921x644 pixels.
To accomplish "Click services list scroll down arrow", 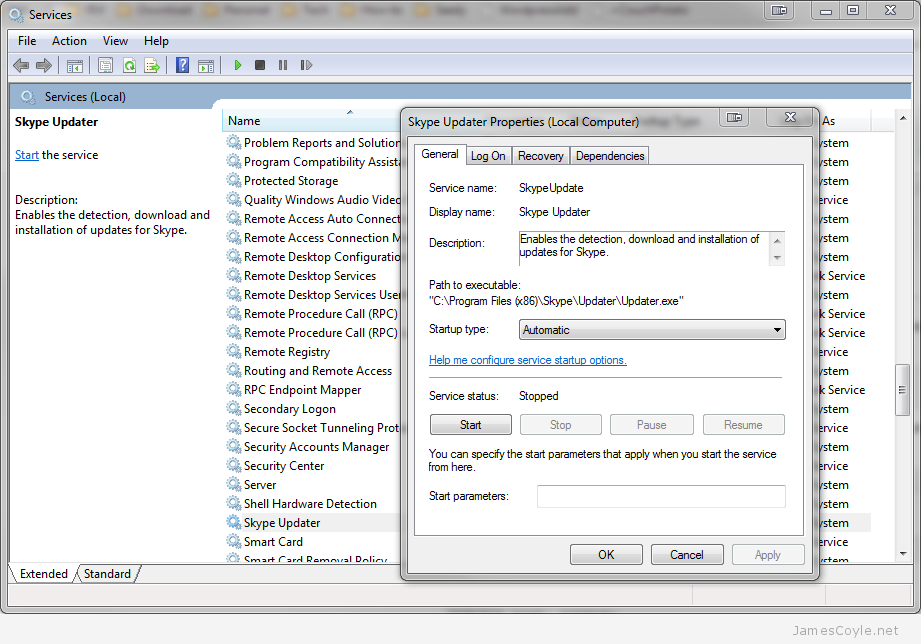I will click(x=902, y=554).
